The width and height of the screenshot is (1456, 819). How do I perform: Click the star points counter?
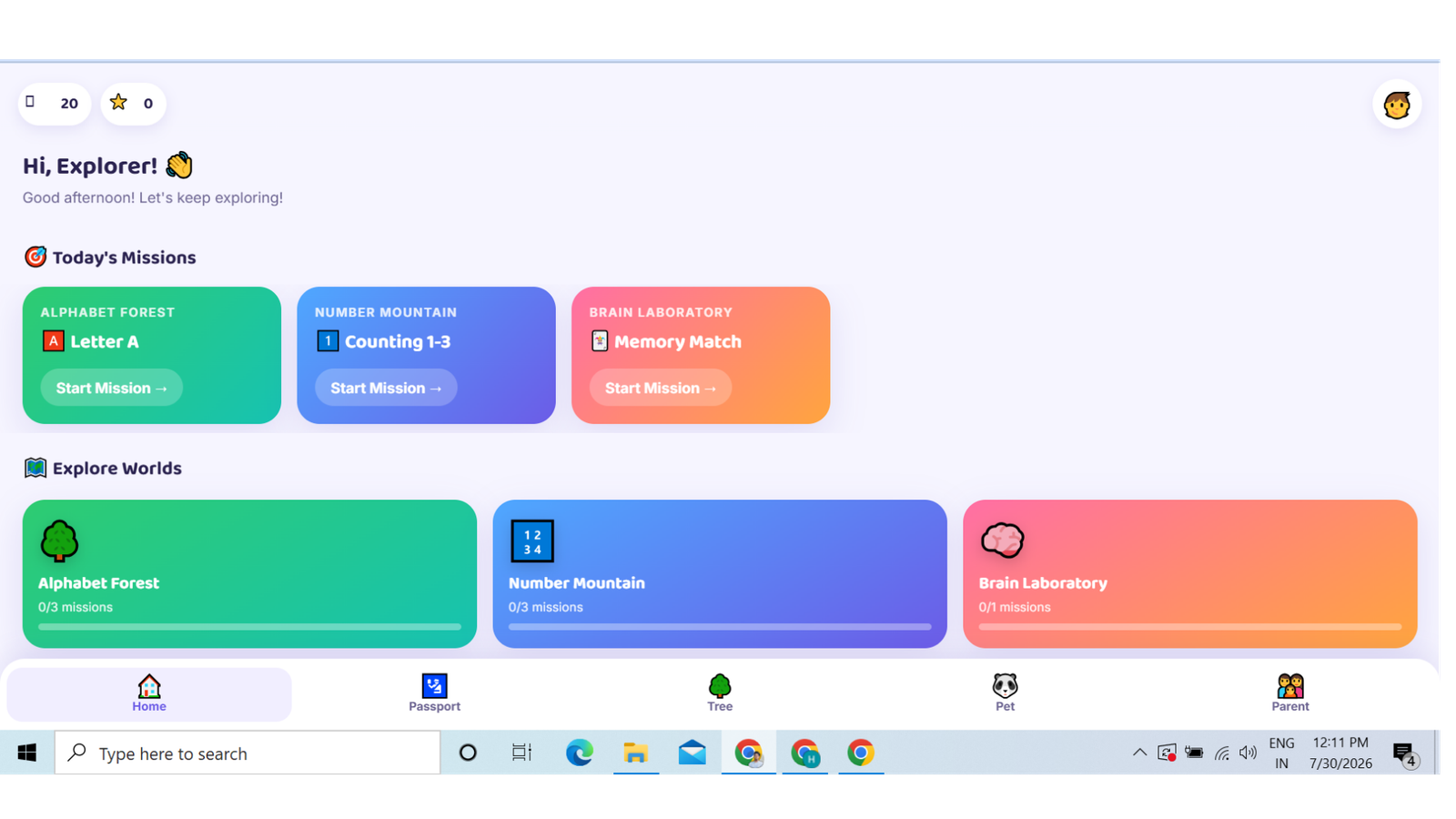133,104
